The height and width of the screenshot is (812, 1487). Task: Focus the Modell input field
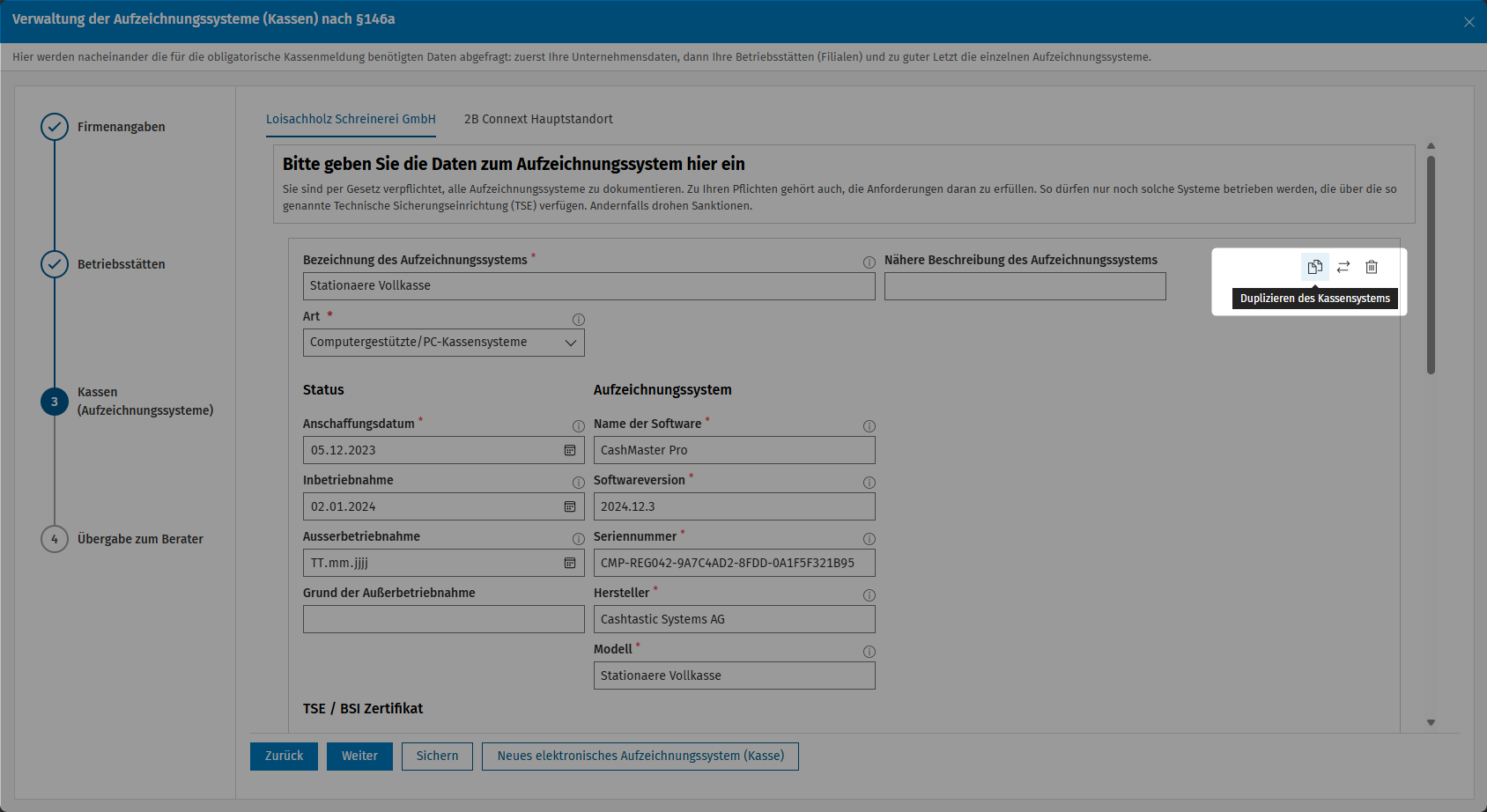[x=735, y=675]
